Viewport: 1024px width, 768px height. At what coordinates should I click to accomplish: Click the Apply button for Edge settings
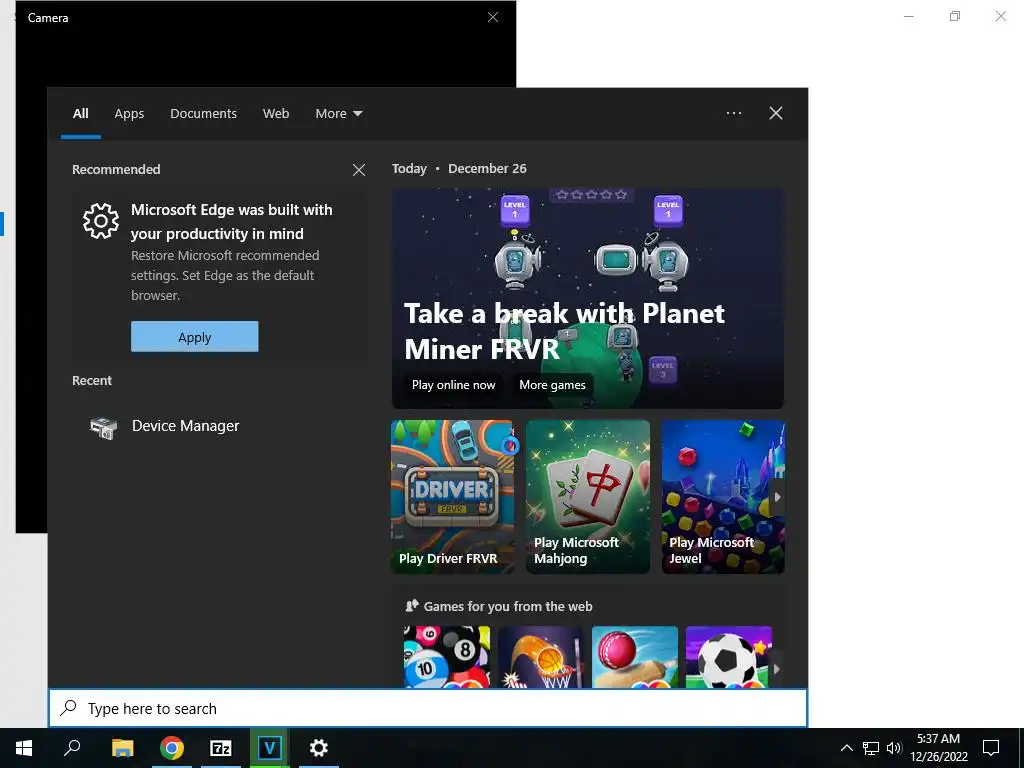(195, 337)
